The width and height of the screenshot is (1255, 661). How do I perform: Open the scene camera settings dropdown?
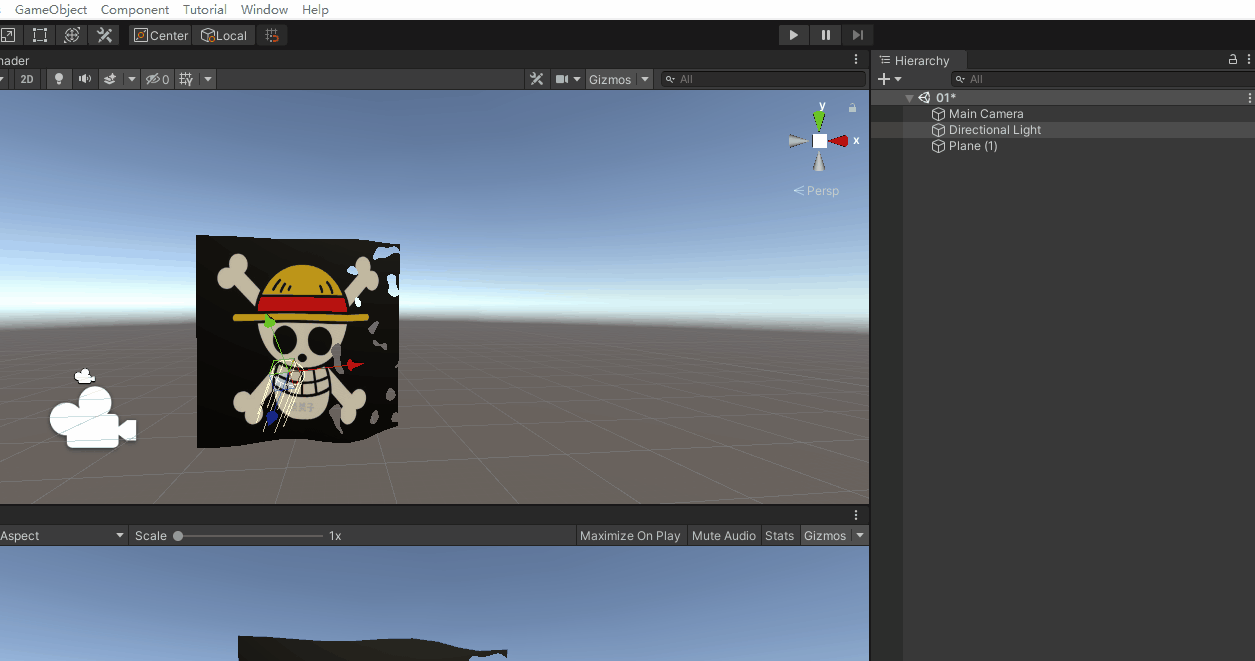pyautogui.click(x=568, y=79)
